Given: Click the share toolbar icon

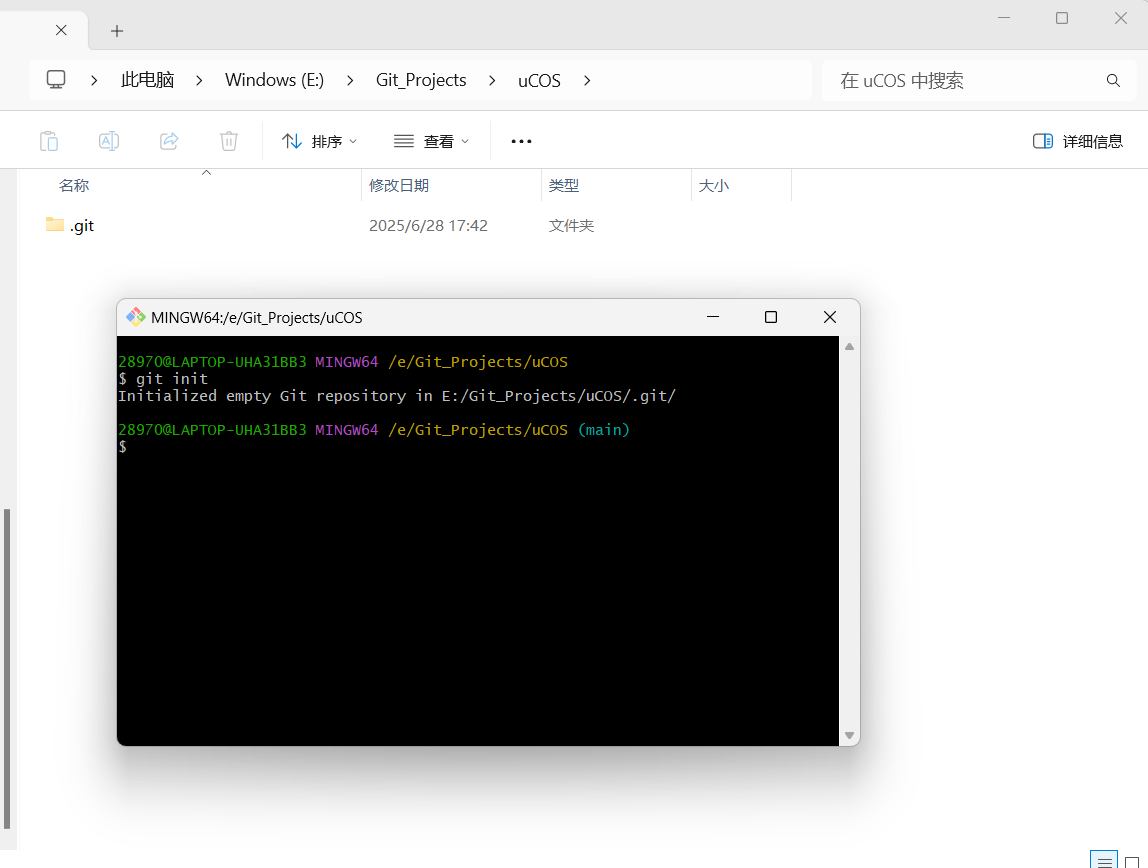Looking at the screenshot, I should pyautogui.click(x=169, y=141).
